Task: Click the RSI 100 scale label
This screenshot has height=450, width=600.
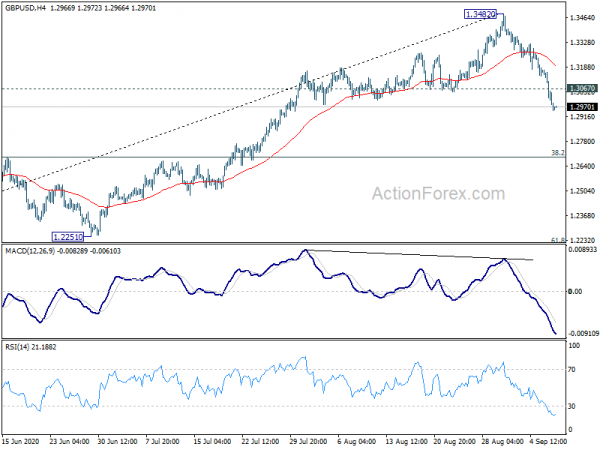Action: (x=574, y=346)
